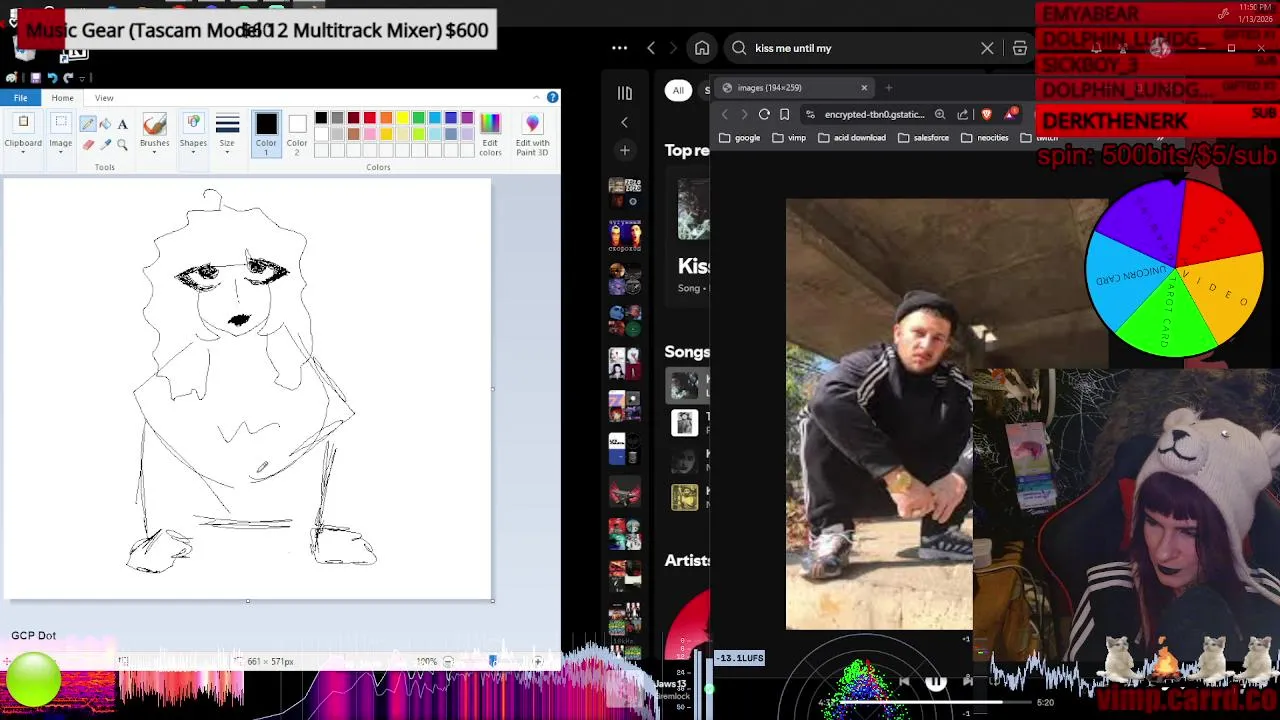Open the vimp bookmarks folder
Image resolution: width=1280 pixels, height=720 pixels.
(x=789, y=138)
